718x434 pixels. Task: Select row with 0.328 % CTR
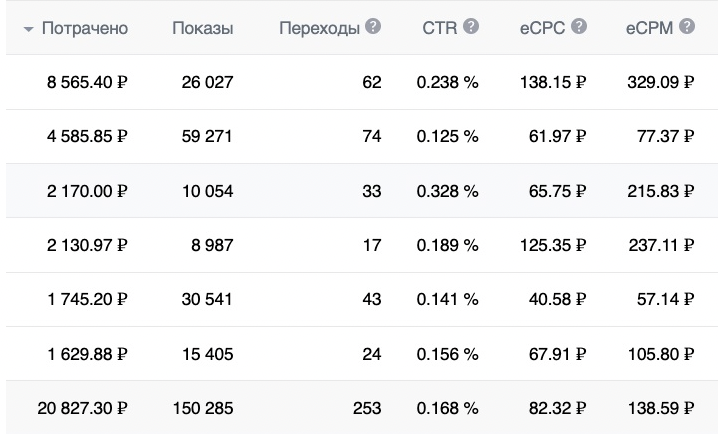(x=362, y=190)
